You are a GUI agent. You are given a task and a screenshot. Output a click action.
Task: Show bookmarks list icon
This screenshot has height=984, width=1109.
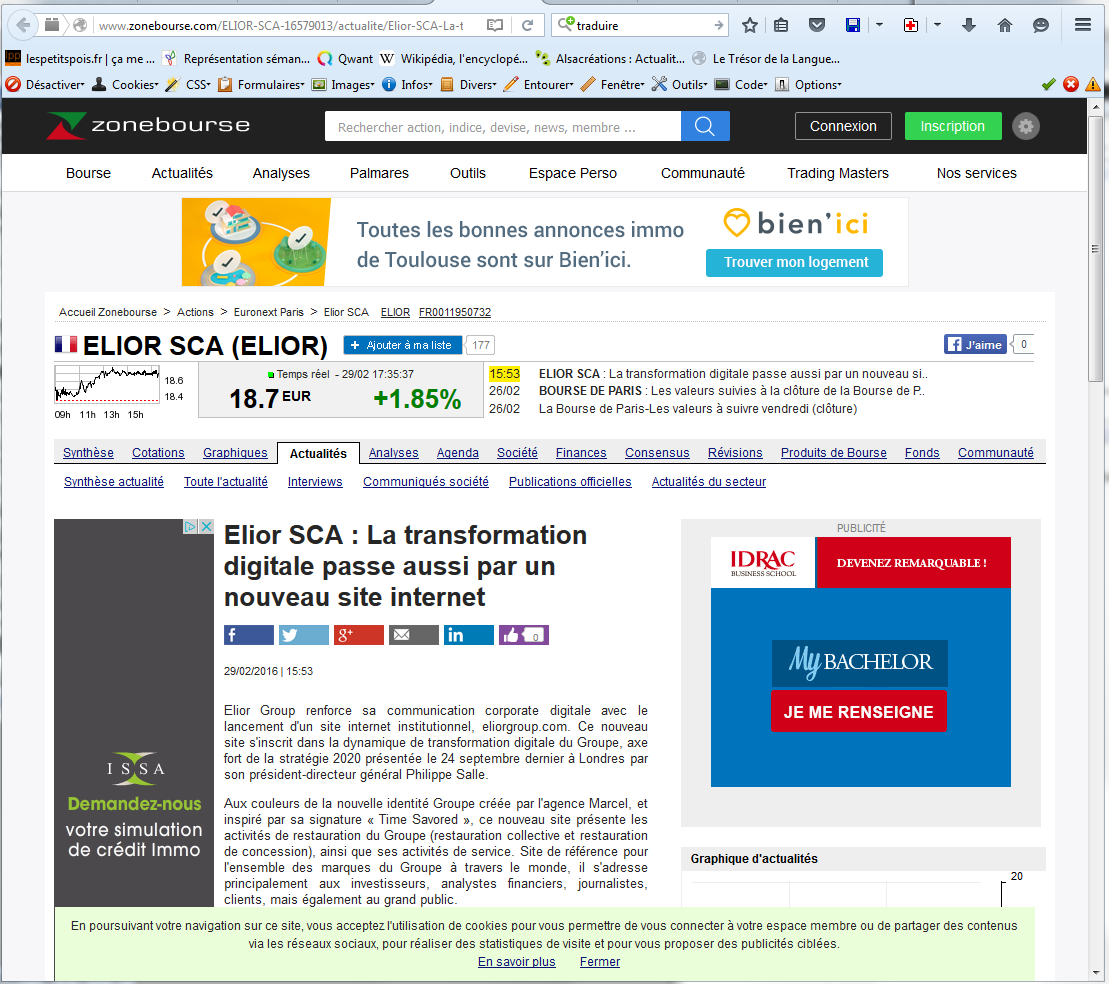click(x=781, y=25)
